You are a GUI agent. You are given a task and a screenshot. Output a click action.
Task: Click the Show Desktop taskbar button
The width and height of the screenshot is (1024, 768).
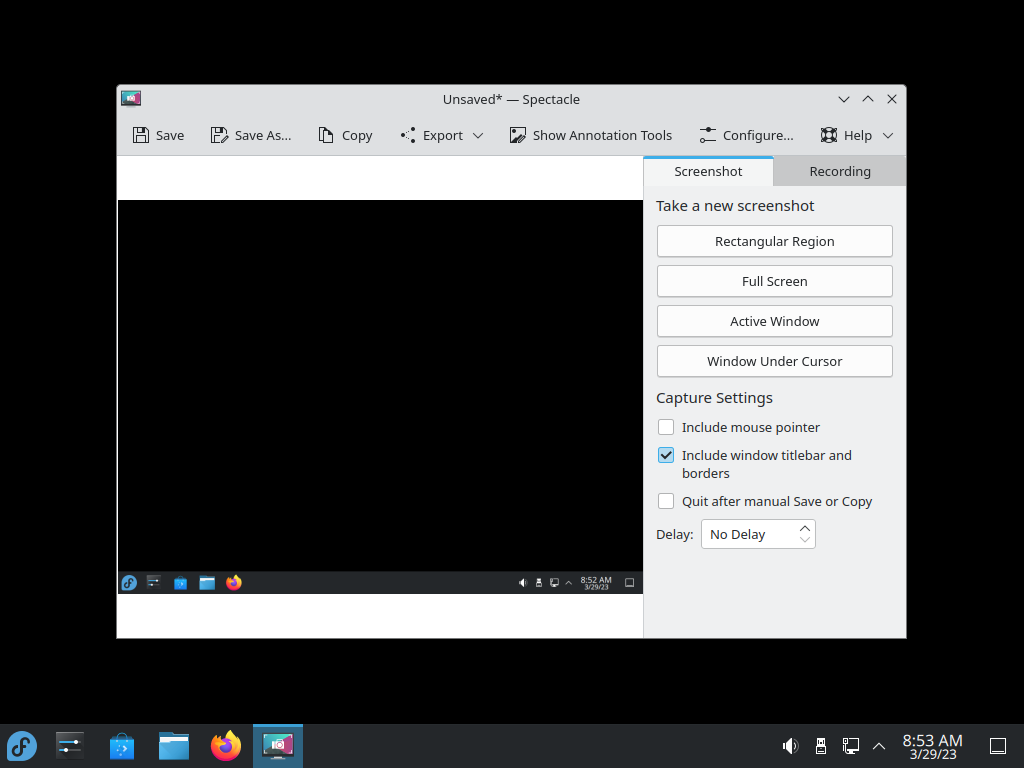pos(998,746)
